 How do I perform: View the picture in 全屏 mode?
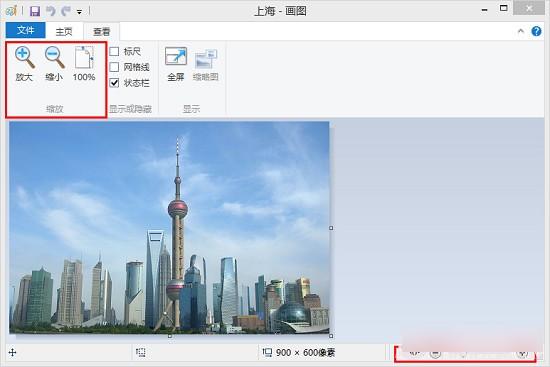coord(176,64)
